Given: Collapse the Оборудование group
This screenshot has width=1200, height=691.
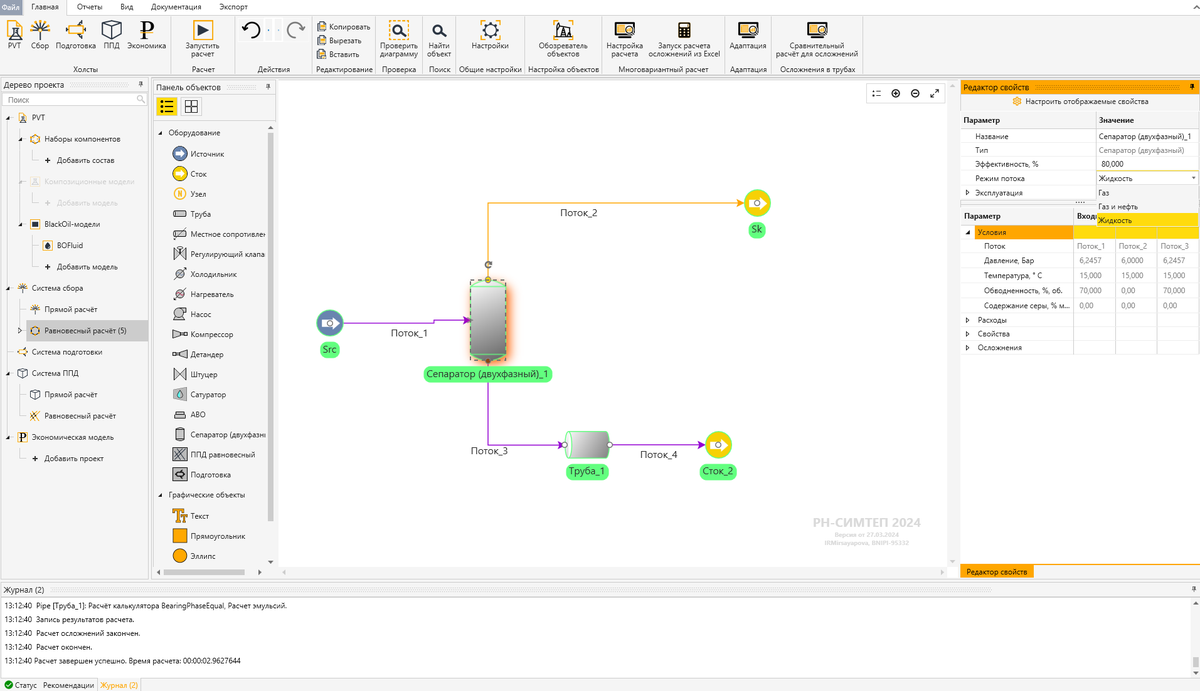Looking at the screenshot, I should (x=160, y=133).
